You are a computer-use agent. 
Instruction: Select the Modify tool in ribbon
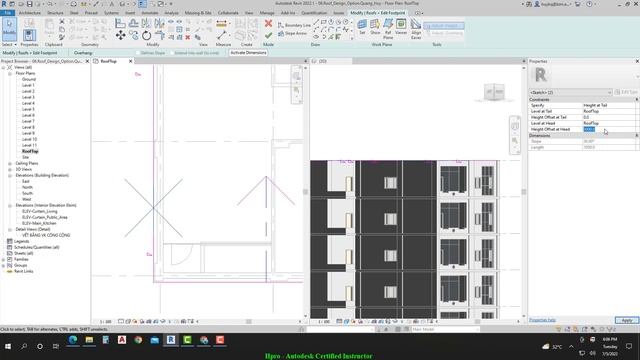tap(9, 29)
